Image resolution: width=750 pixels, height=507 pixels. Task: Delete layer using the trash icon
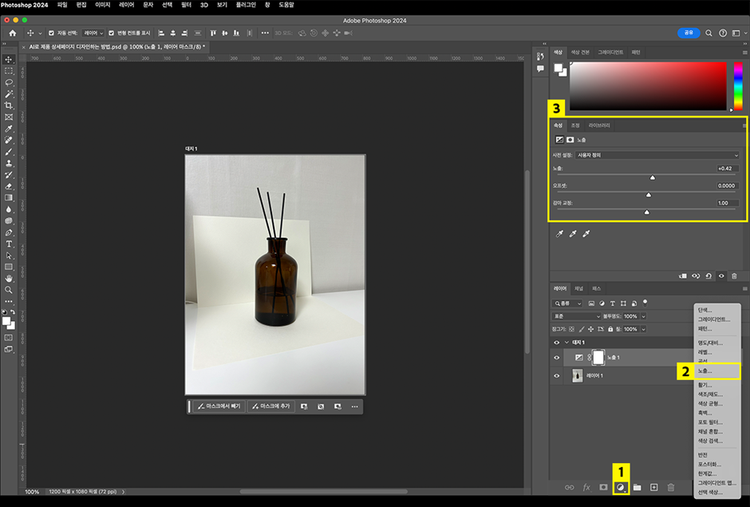point(671,487)
